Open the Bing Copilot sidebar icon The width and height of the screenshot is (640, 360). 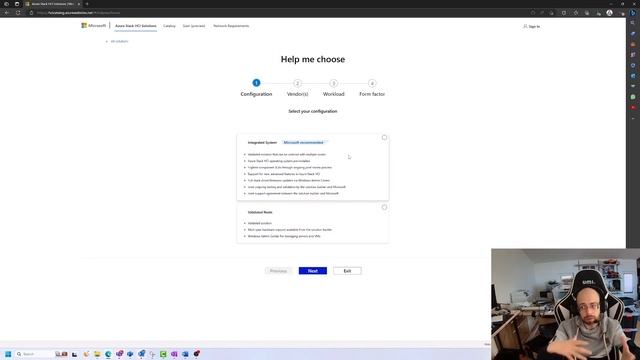pos(633,13)
